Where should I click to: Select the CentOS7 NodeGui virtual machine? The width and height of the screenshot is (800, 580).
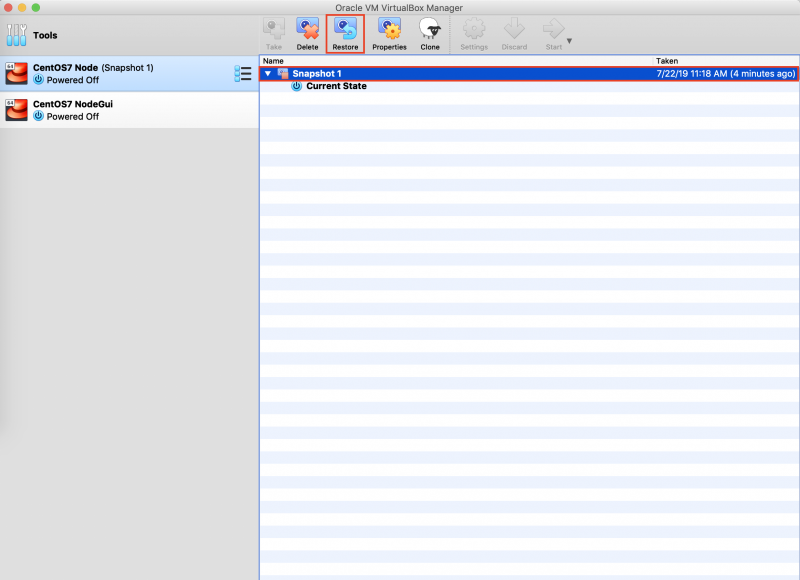(x=129, y=110)
